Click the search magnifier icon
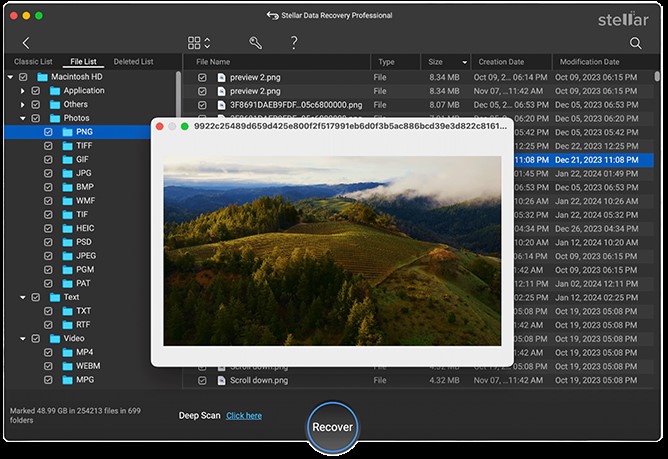 pos(636,43)
